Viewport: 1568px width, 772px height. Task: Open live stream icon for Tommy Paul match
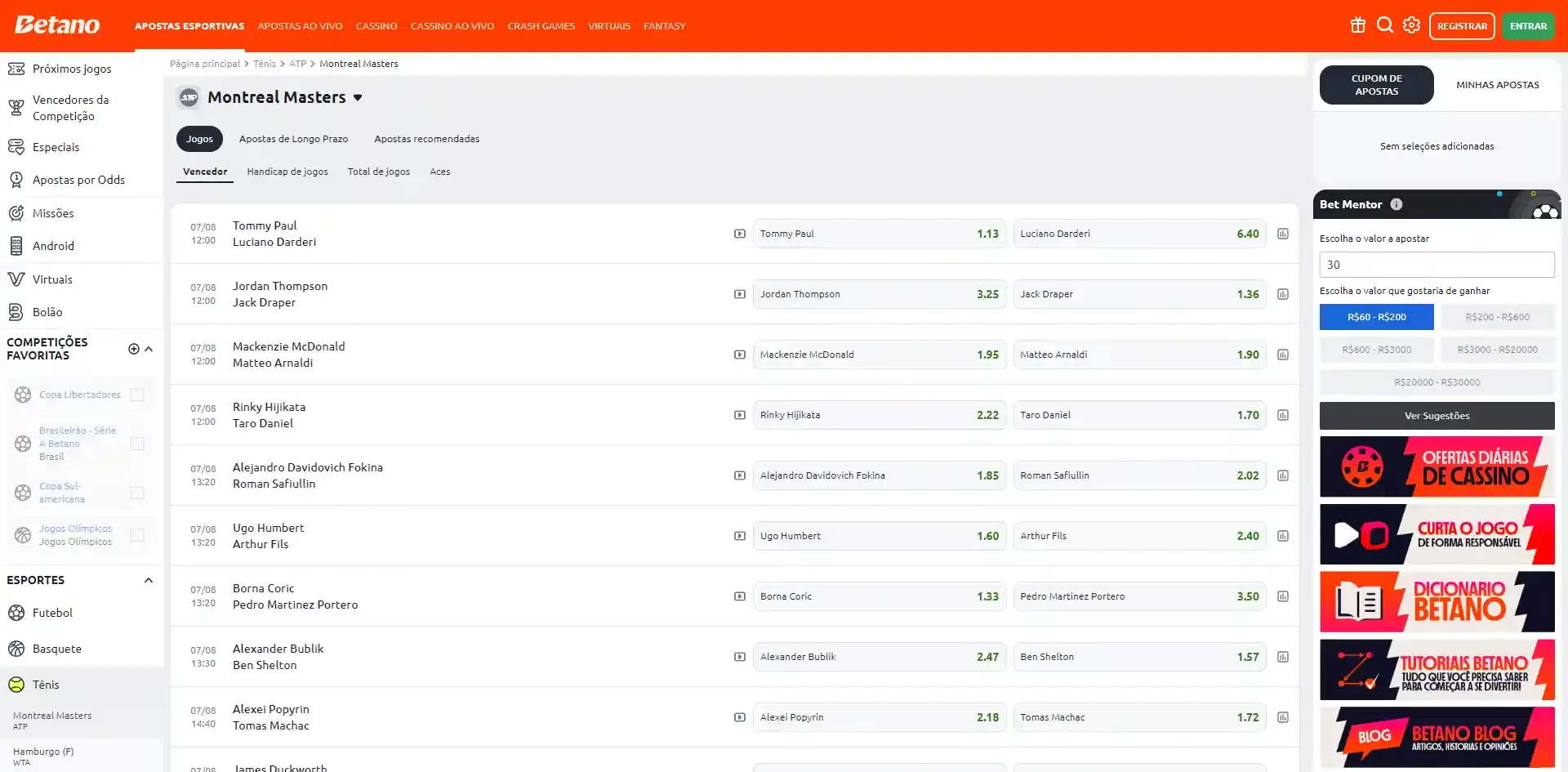tap(739, 234)
